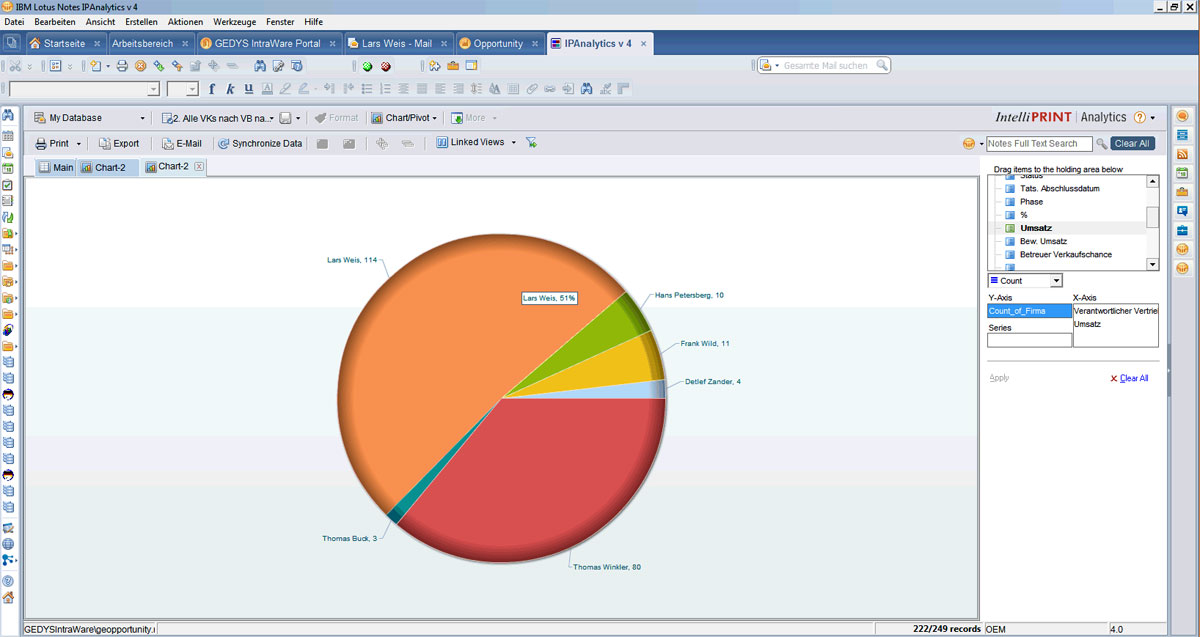Image resolution: width=1200 pixels, height=637 pixels.
Task: Switch to the Lars Weis - Mail tab
Action: click(x=397, y=43)
